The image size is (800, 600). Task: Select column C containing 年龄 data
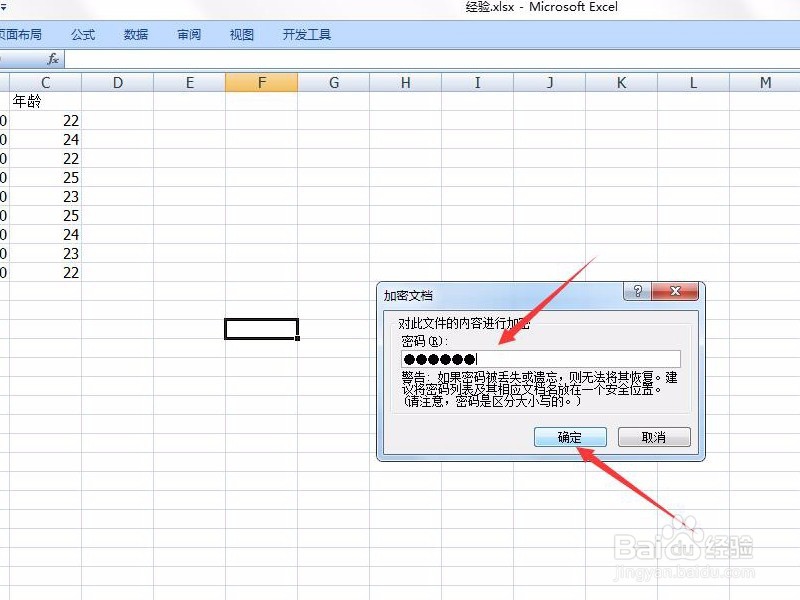(x=46, y=82)
